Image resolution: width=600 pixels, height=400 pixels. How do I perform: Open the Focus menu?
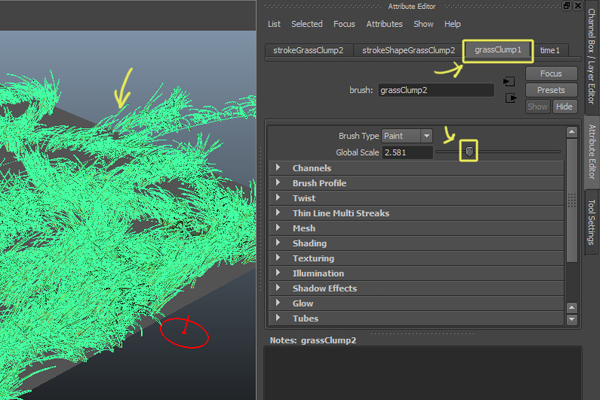tap(344, 24)
